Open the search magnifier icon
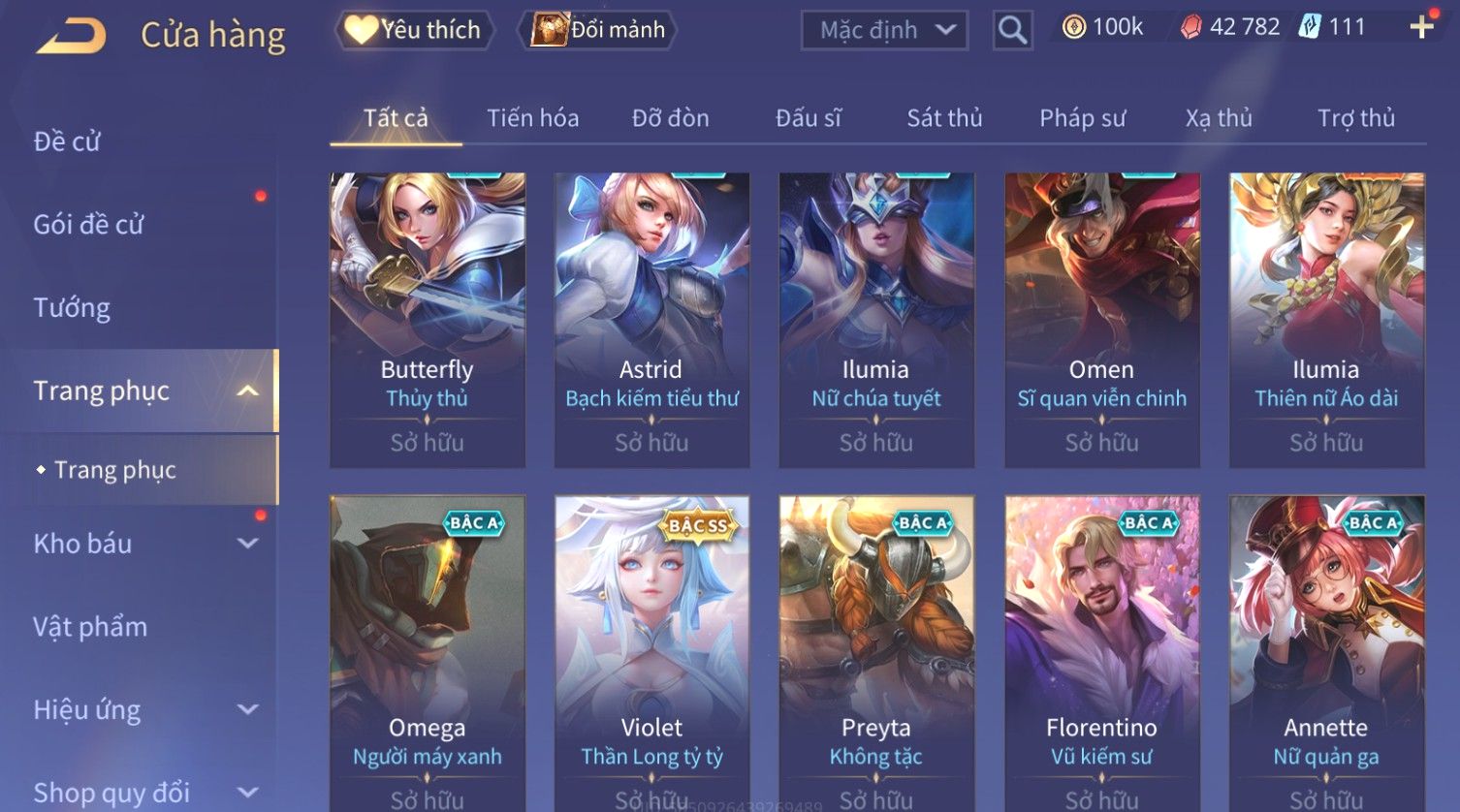The height and width of the screenshot is (812, 1460). (1012, 30)
